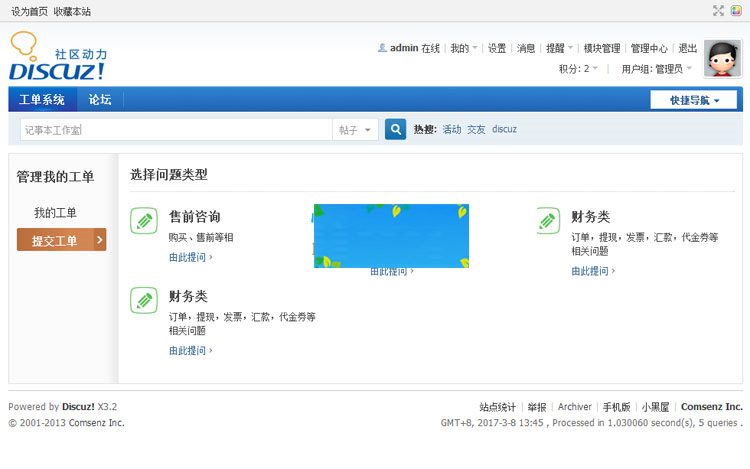
Task: Toggle the widescreen switch icon
Action: [x=718, y=11]
